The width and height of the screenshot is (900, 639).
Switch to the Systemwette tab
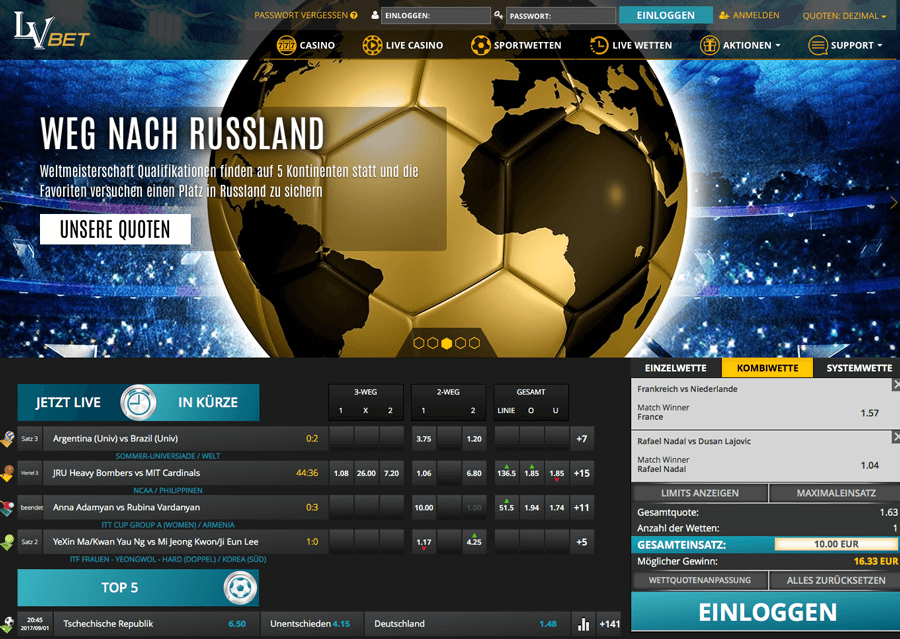859,368
